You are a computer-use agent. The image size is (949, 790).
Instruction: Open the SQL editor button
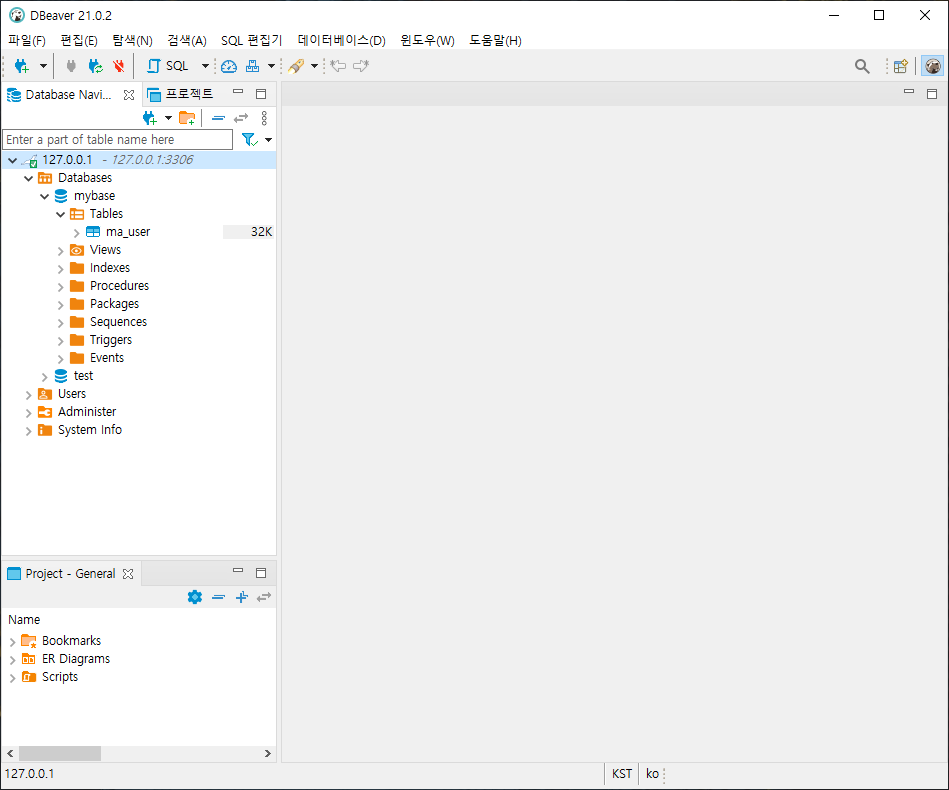[x=168, y=66]
